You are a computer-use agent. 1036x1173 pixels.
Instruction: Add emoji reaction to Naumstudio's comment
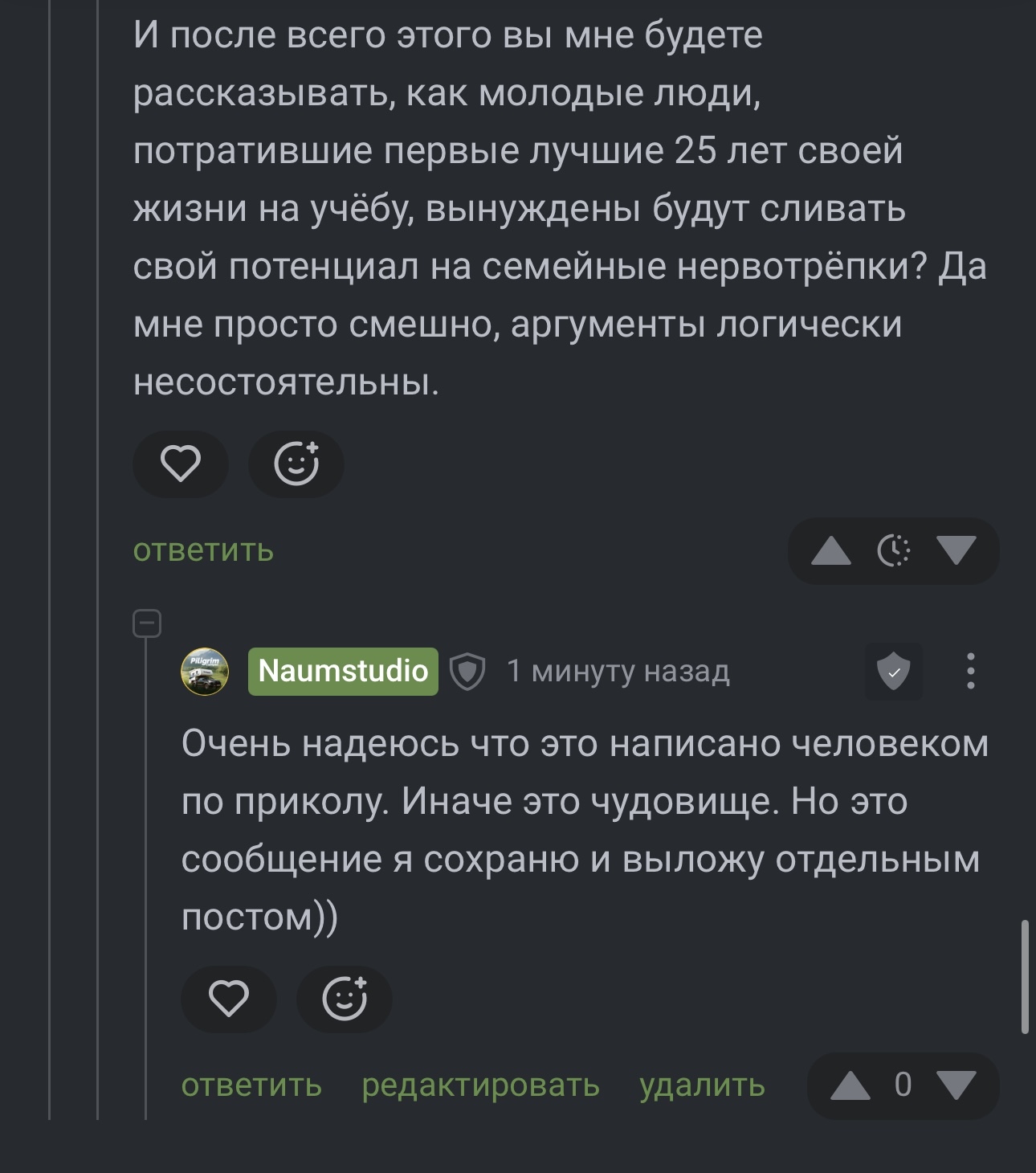(x=345, y=999)
